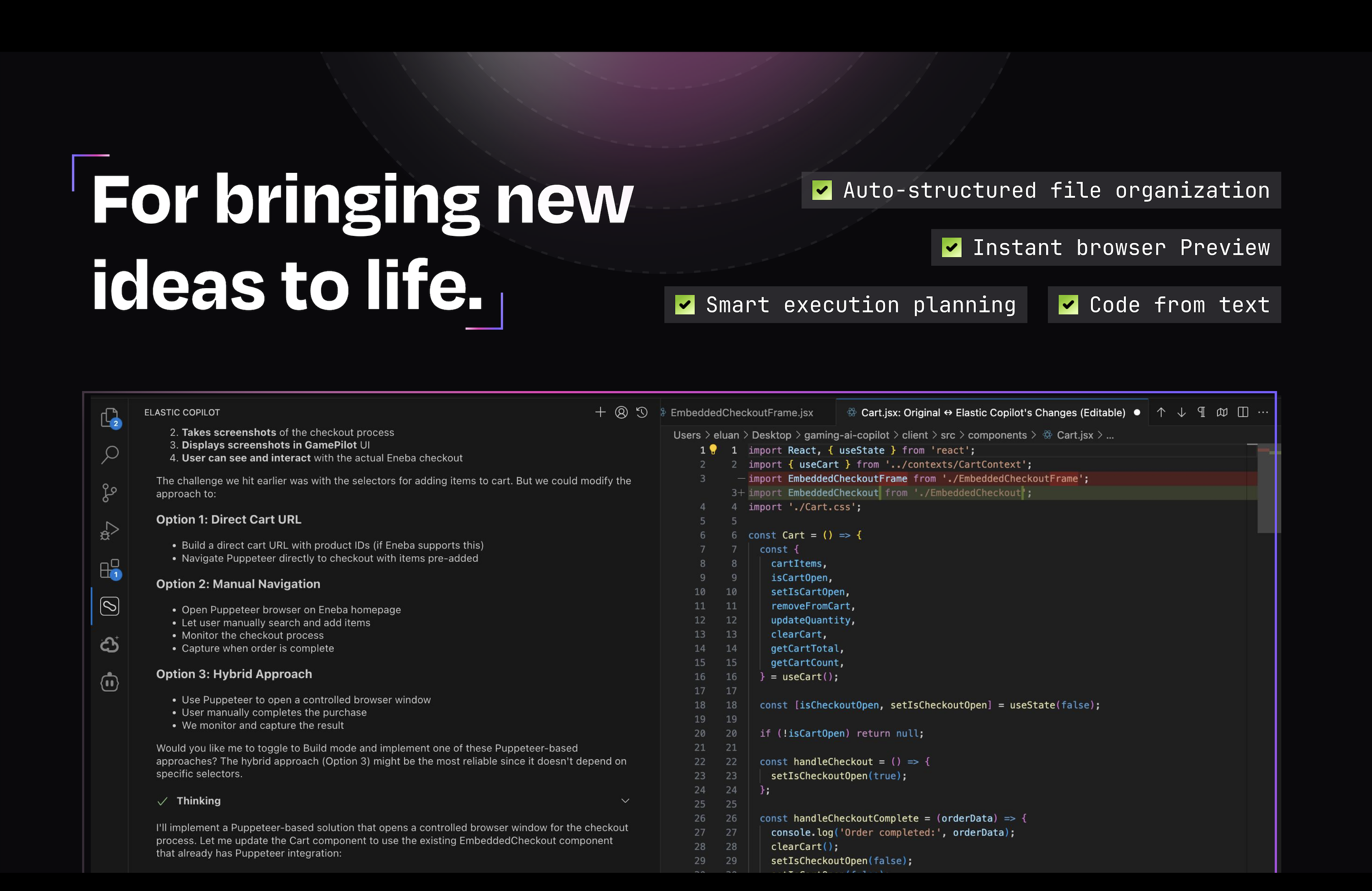Start new chat with plus icon

coord(600,412)
